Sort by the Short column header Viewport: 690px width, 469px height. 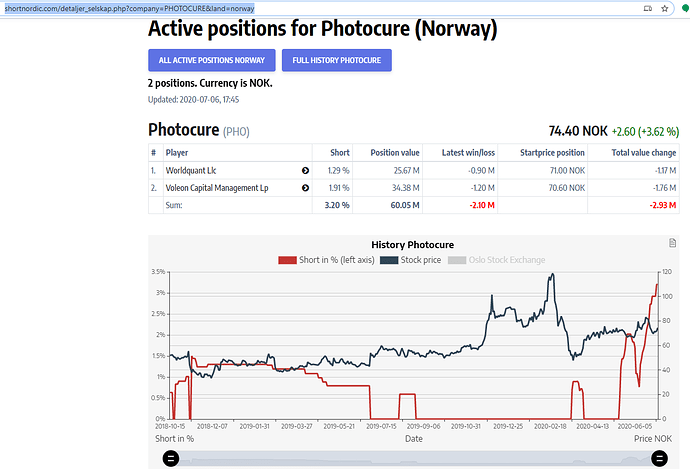pos(340,153)
